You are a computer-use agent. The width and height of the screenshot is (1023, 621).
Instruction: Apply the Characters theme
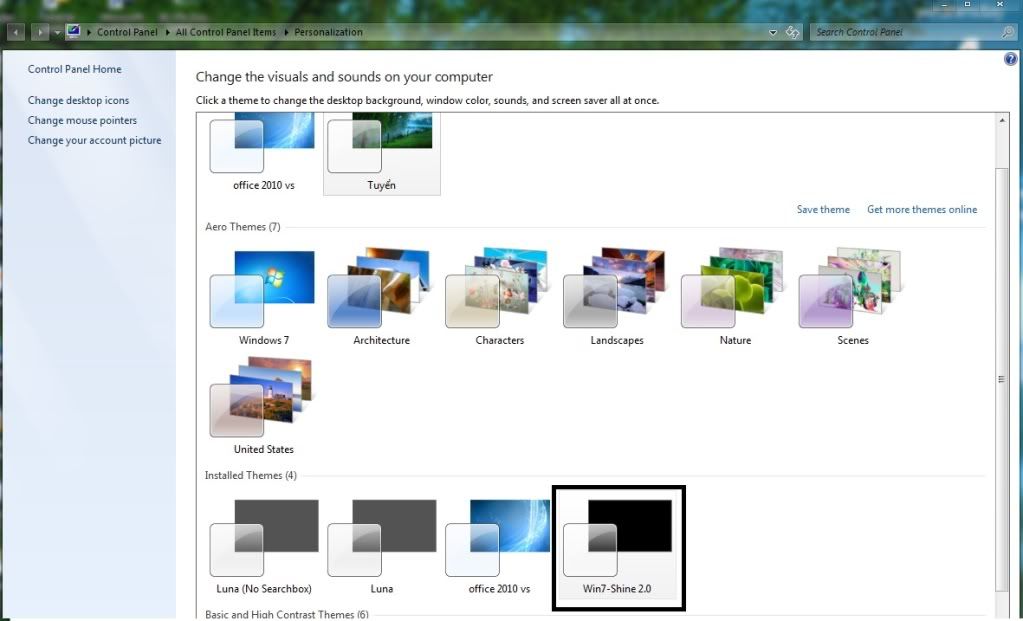[x=499, y=297]
